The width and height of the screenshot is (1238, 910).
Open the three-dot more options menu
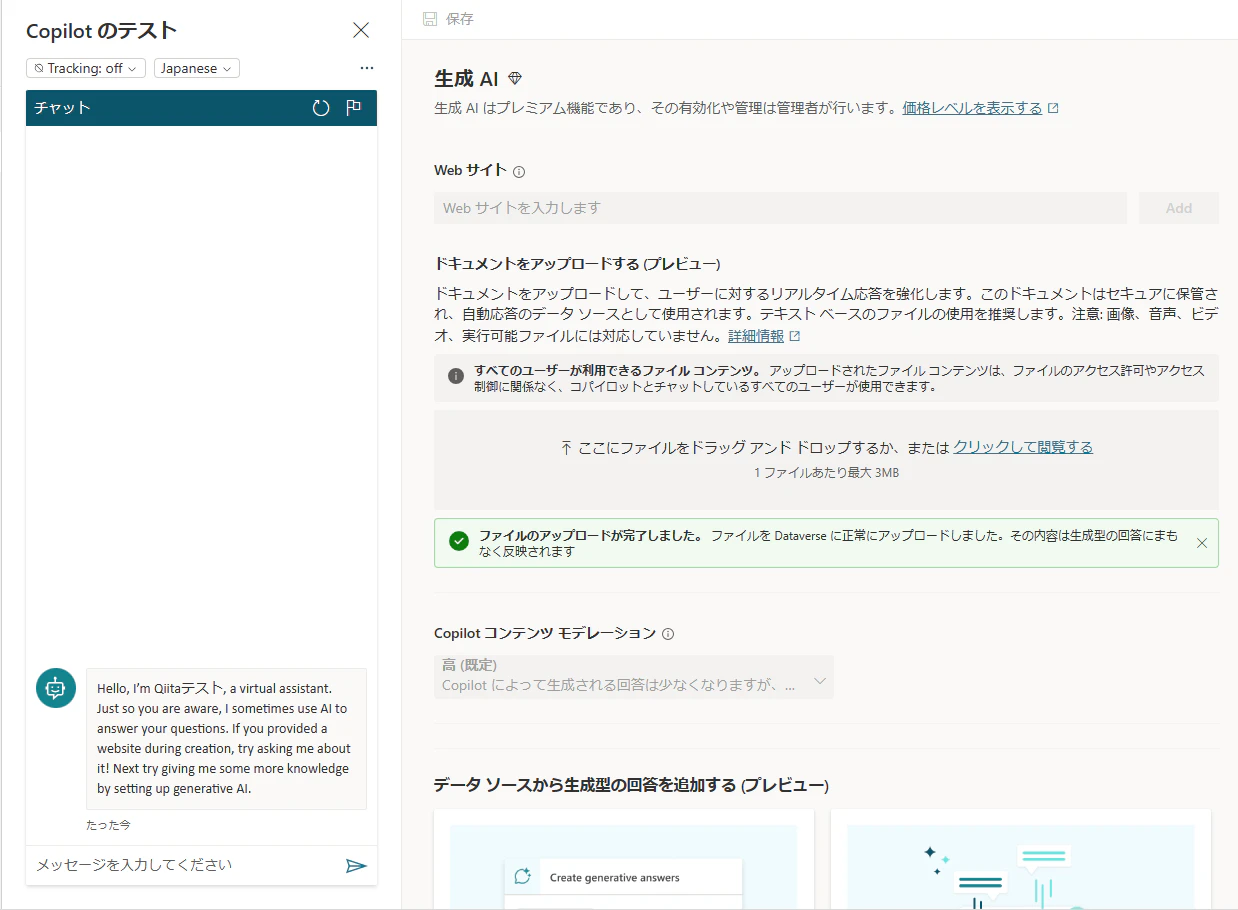click(x=367, y=68)
